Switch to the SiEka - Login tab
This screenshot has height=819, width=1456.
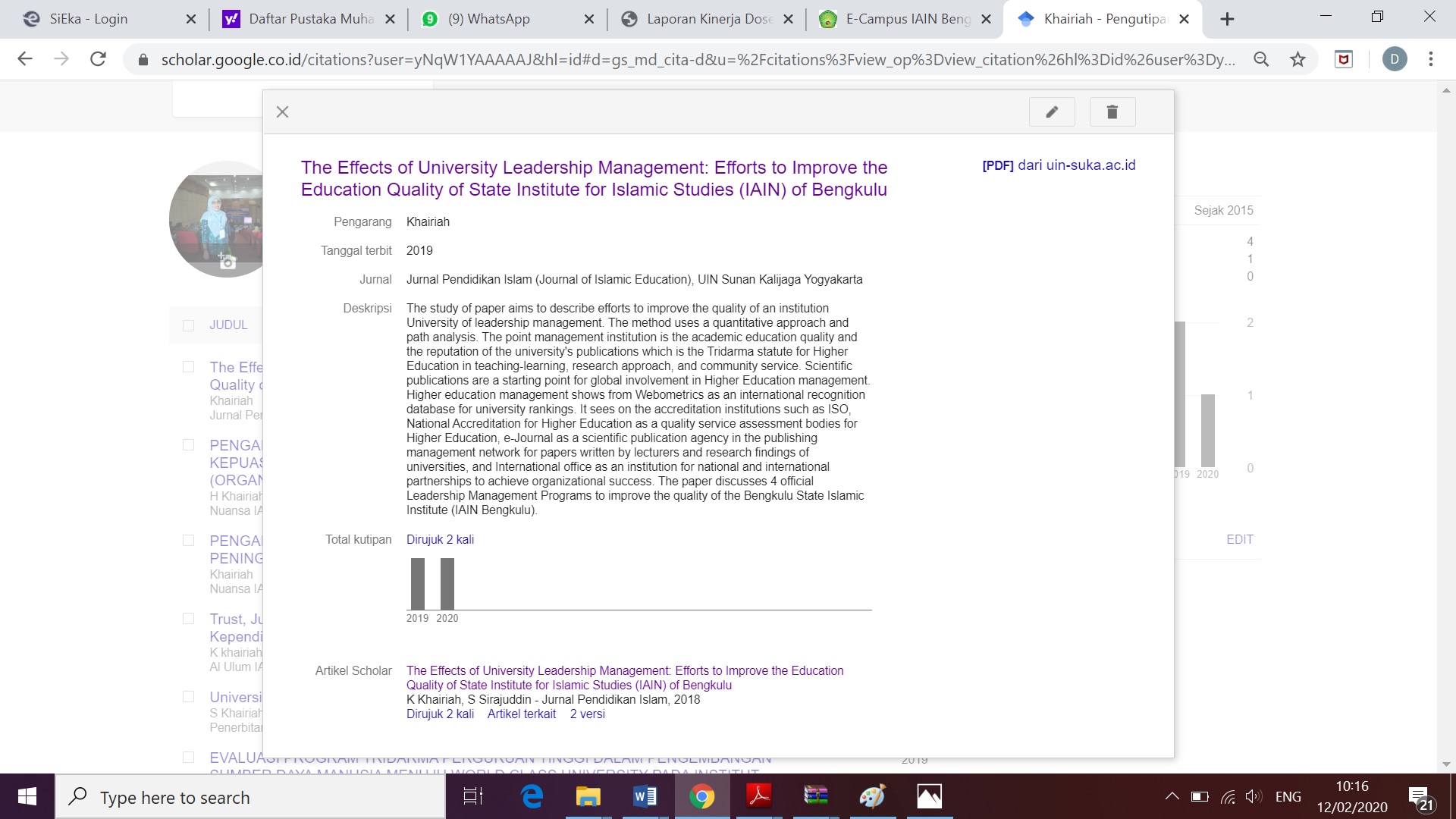[x=89, y=19]
